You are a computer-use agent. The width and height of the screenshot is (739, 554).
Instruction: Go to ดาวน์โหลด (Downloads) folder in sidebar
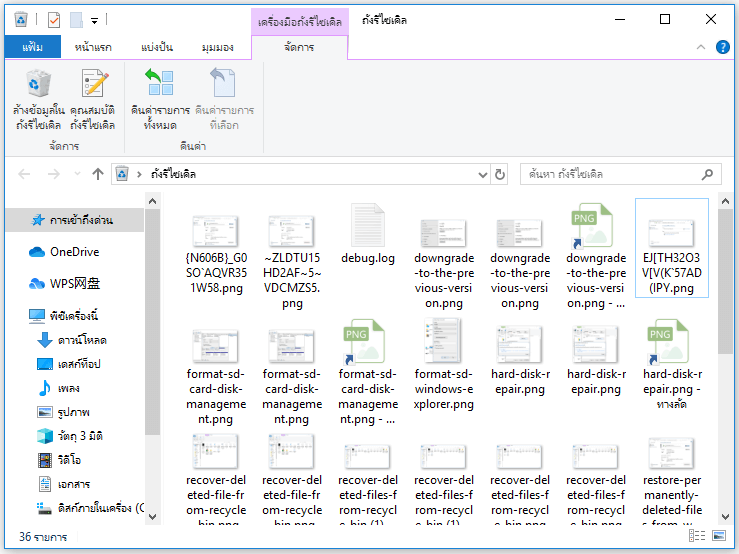pyautogui.click(x=82, y=340)
